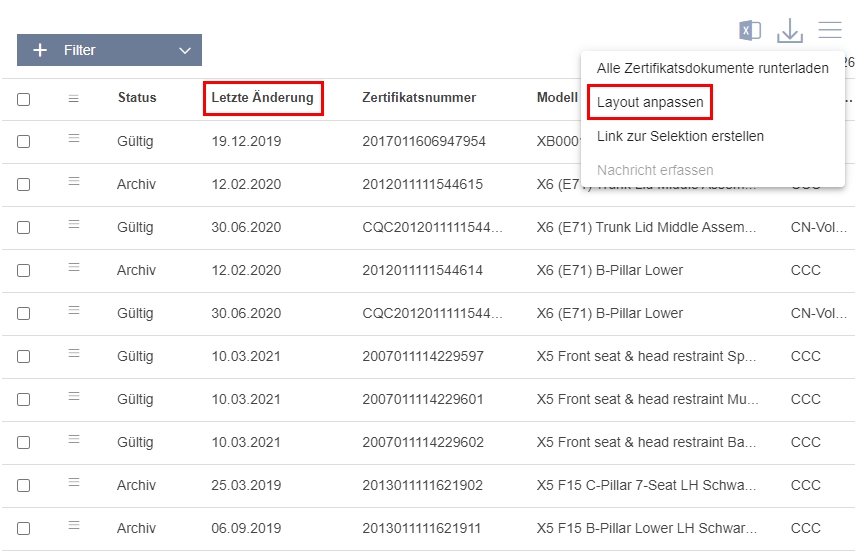
Task: Check the row with certificate 2007011114229601
Action: 23,400
